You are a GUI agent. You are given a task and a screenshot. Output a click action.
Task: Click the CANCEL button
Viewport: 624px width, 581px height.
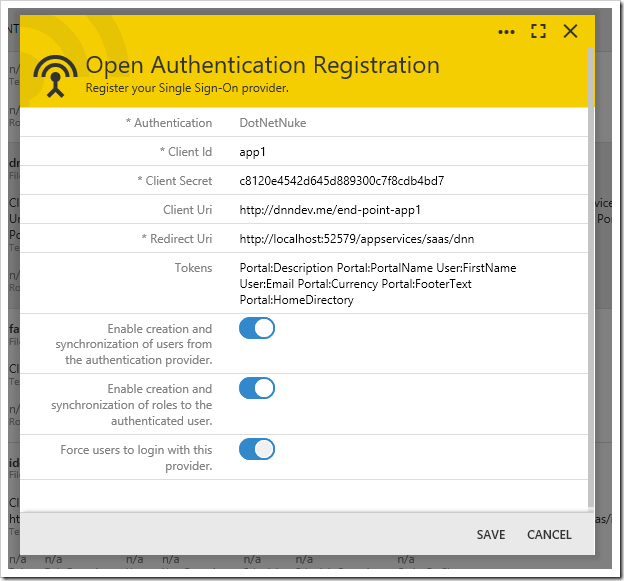coord(549,534)
